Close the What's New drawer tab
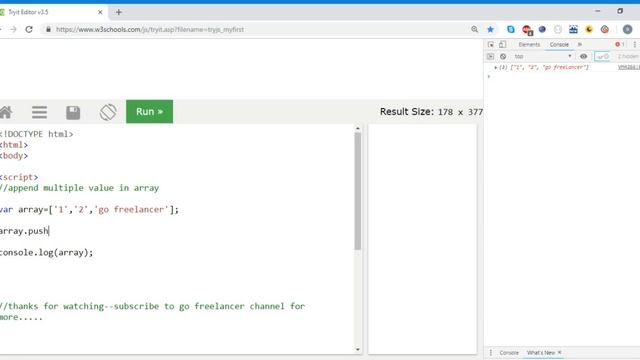640x360 pixels. coord(560,352)
